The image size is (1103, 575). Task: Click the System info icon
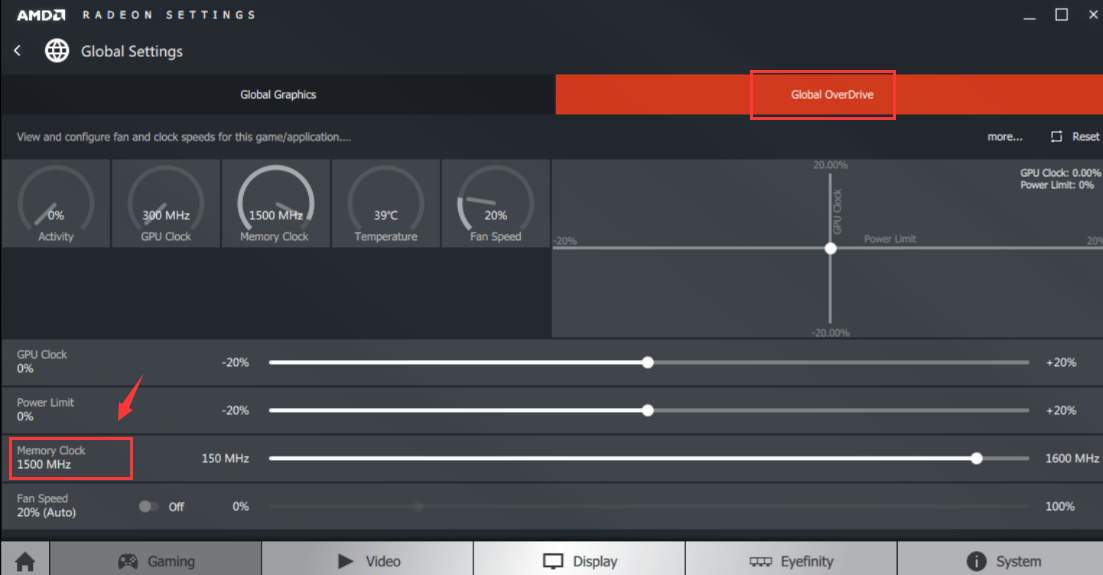point(976,561)
